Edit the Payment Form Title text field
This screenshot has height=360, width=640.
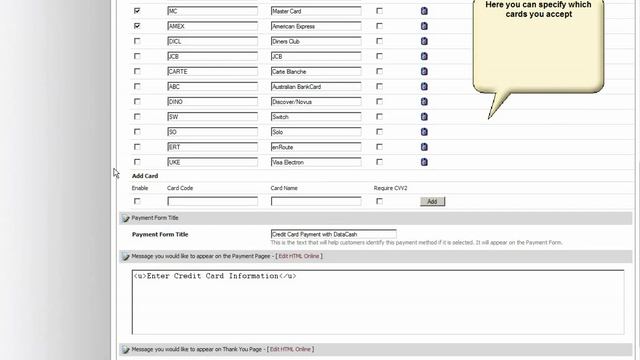point(333,234)
